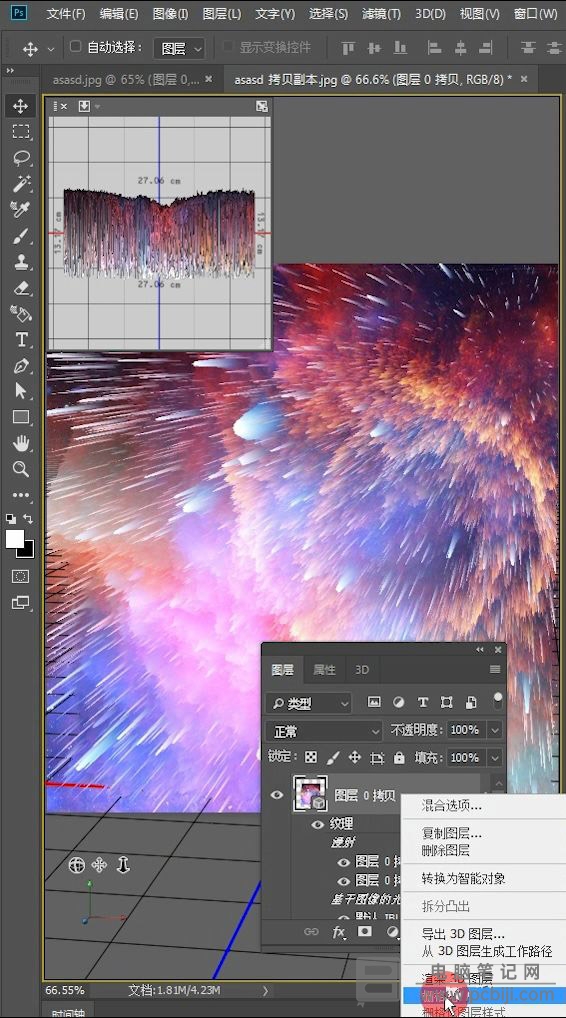The height and width of the screenshot is (1018, 566).
Task: Select the Magic Wand tool
Action: tap(21, 184)
